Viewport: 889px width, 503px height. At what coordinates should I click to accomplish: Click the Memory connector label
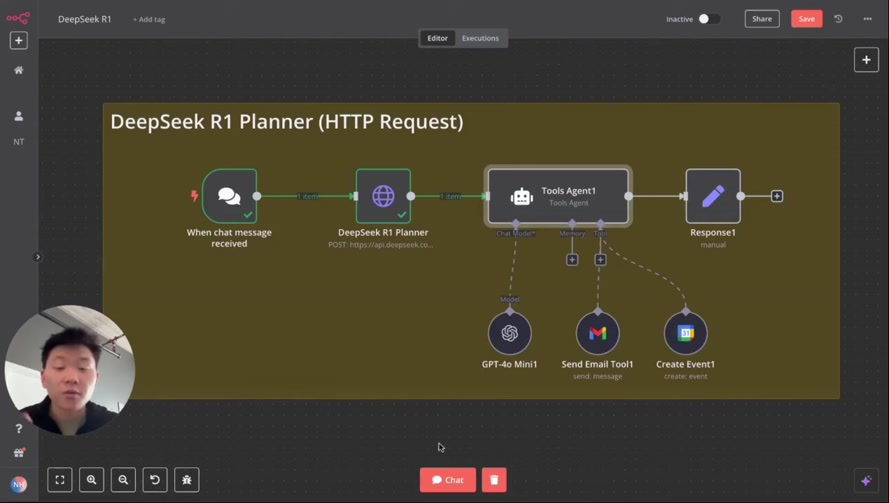(x=572, y=234)
